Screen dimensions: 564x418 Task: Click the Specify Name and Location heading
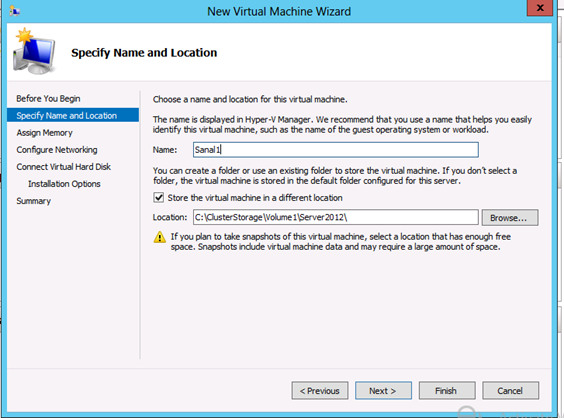point(144,53)
